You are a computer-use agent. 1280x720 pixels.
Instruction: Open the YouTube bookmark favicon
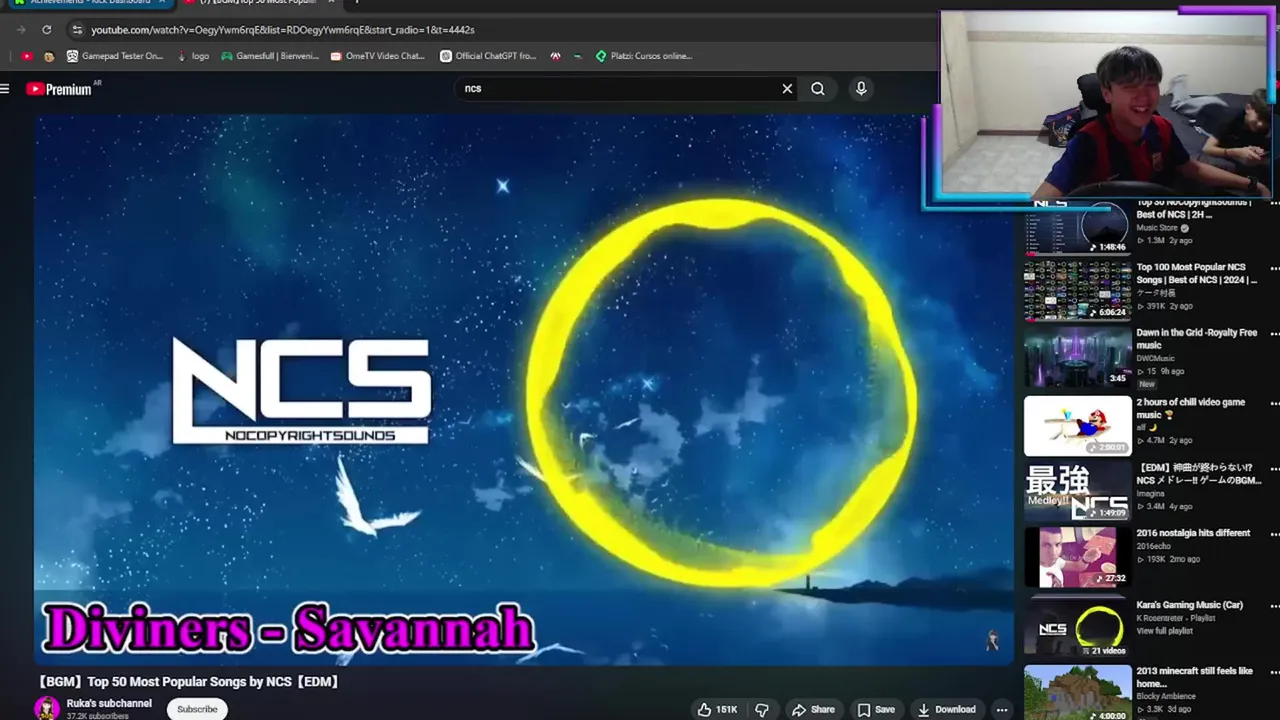pyautogui.click(x=27, y=56)
